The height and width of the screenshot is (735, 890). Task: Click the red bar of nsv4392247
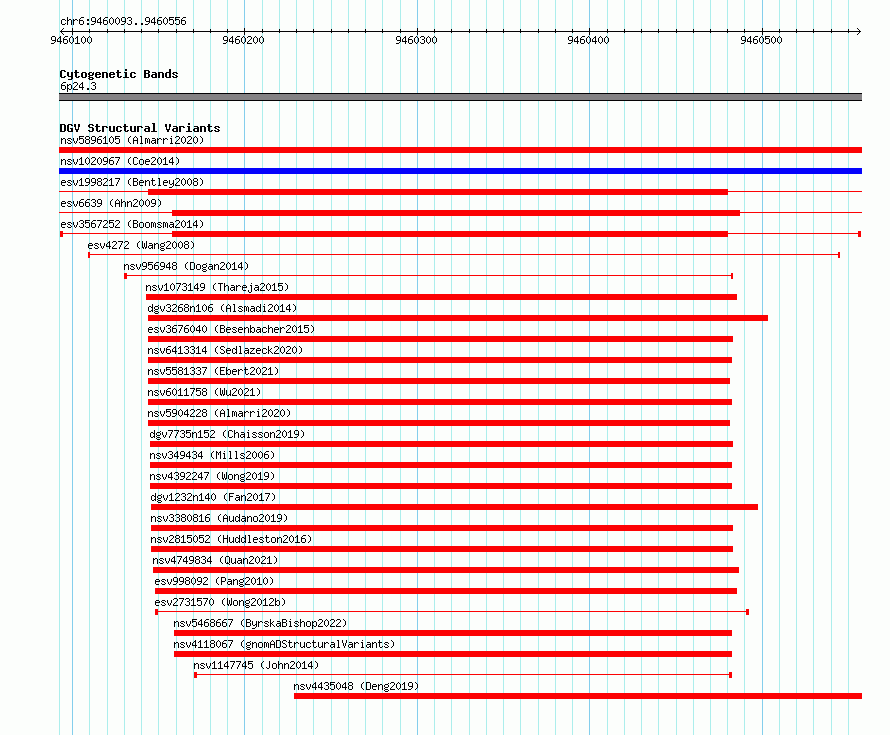pos(441,486)
